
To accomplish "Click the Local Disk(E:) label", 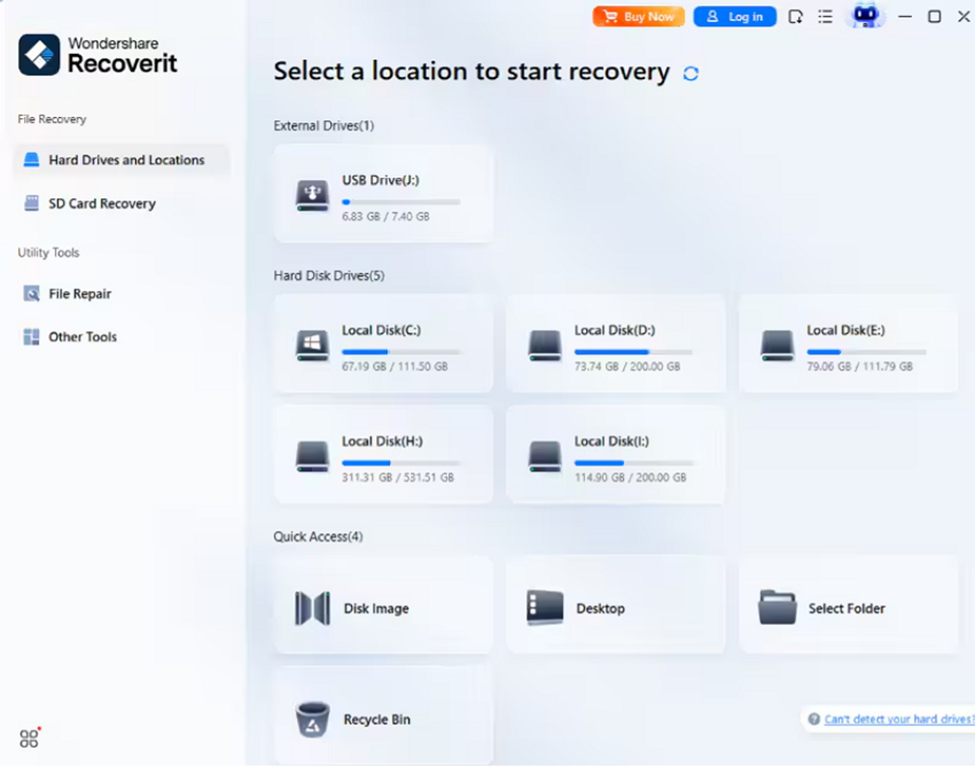I will pyautogui.click(x=848, y=332).
